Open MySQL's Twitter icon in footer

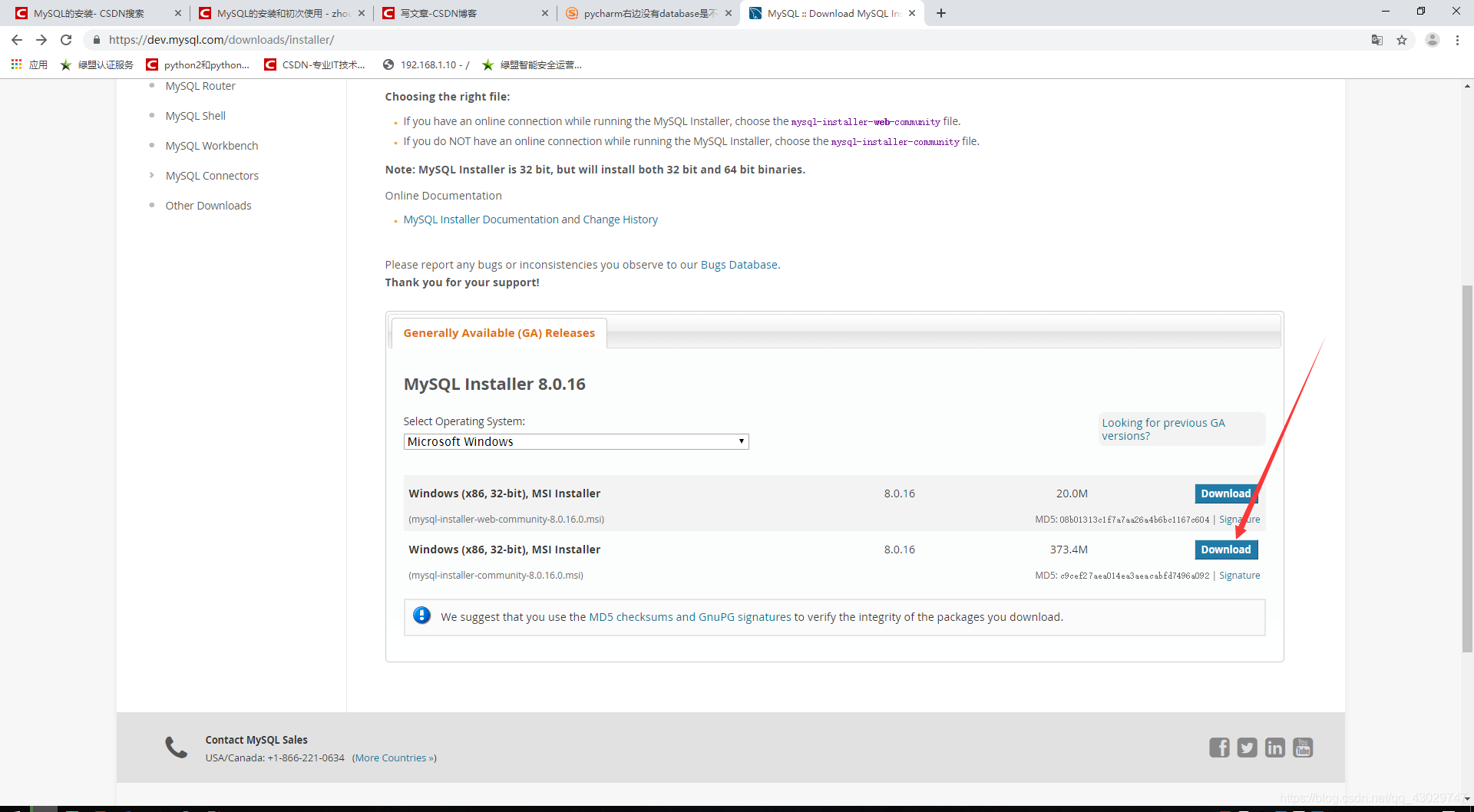pyautogui.click(x=1247, y=747)
